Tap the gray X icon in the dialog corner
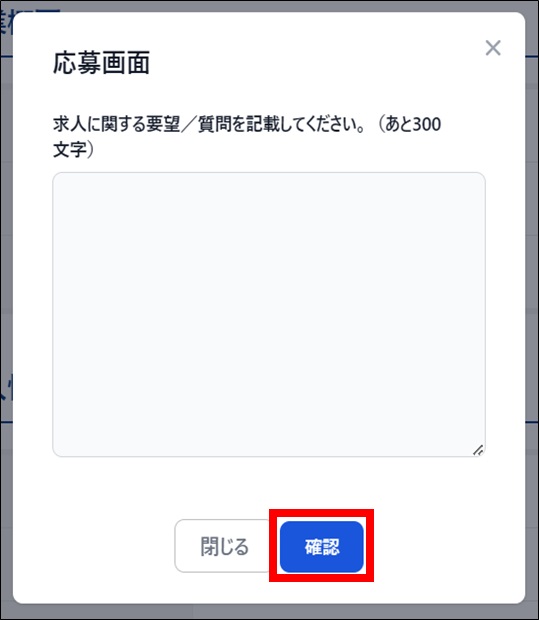This screenshot has height=620, width=539. coord(493,48)
